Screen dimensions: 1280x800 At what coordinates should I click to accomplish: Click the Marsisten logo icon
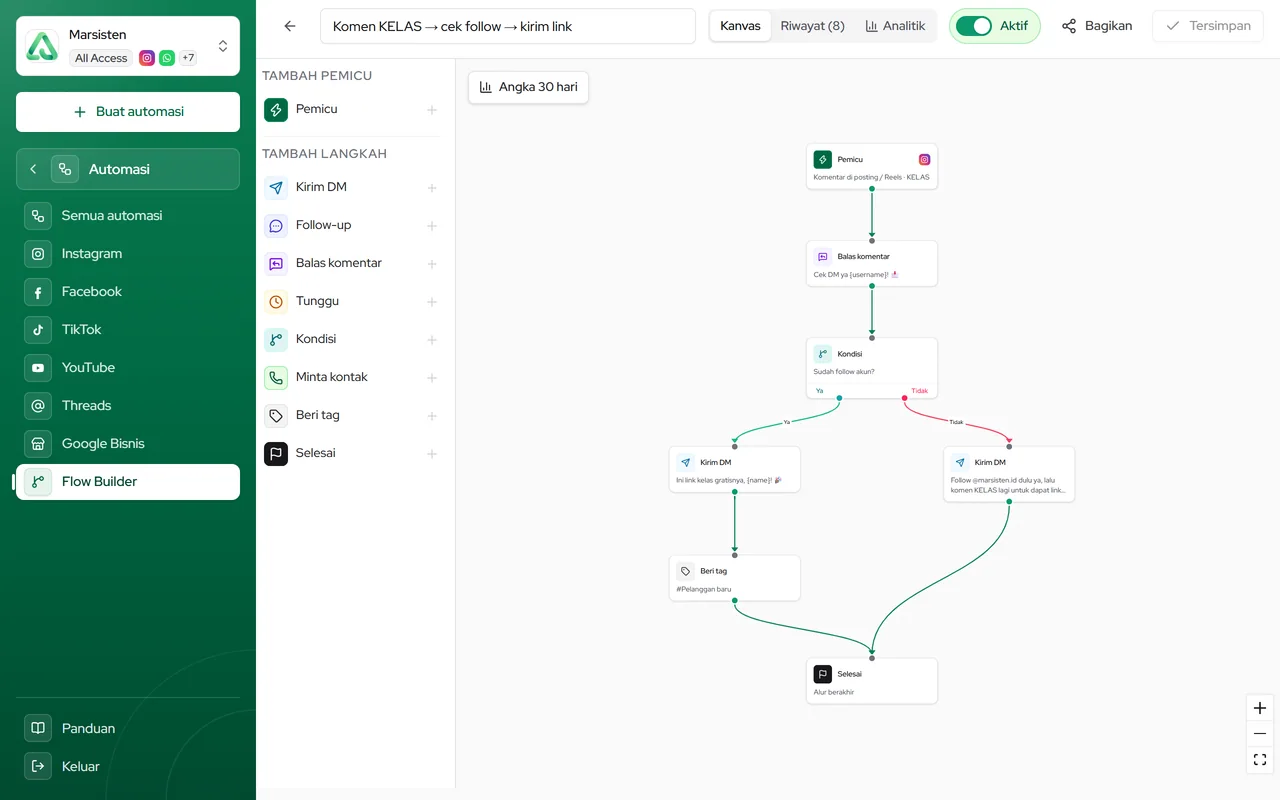[42, 46]
